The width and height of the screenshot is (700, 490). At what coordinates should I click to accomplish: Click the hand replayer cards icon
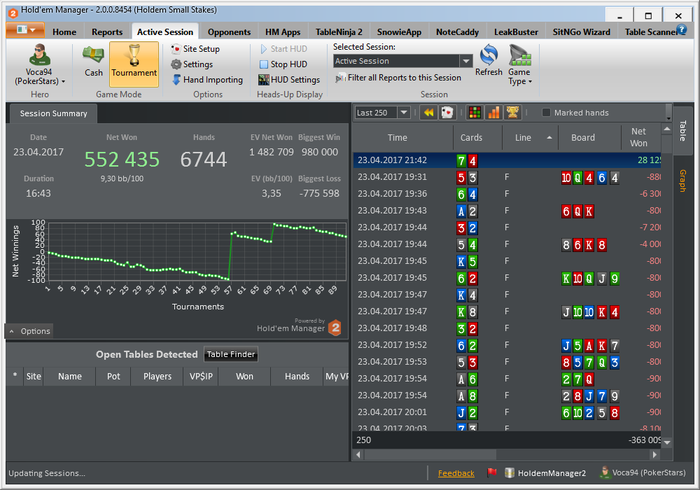tap(447, 112)
